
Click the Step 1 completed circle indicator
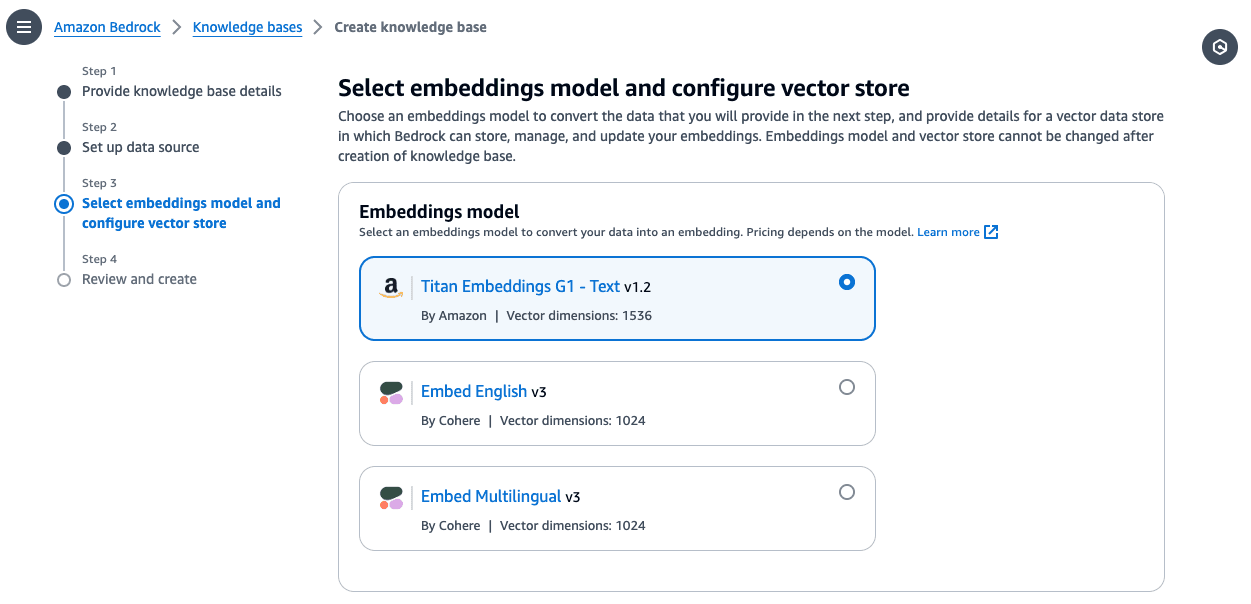(64, 92)
